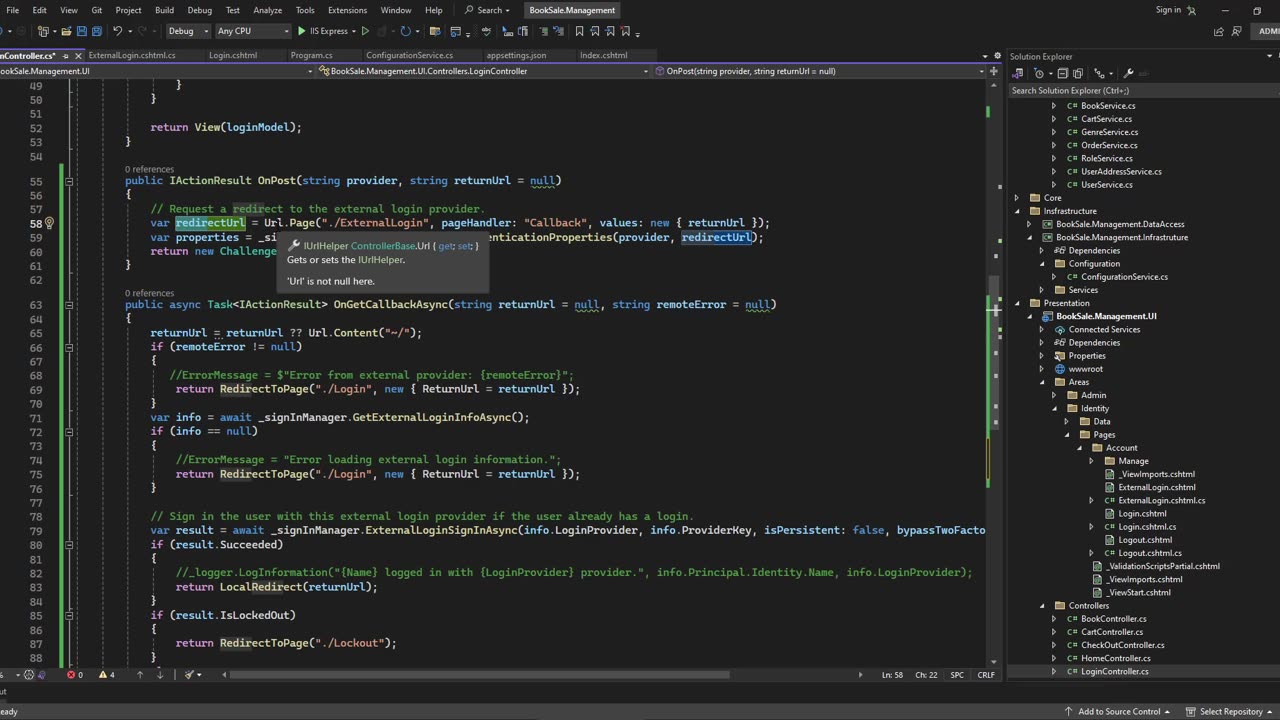Switch to ExternalLogin.cshtml.cs tab
Screen dimensions: 1280x720
(x=132, y=56)
